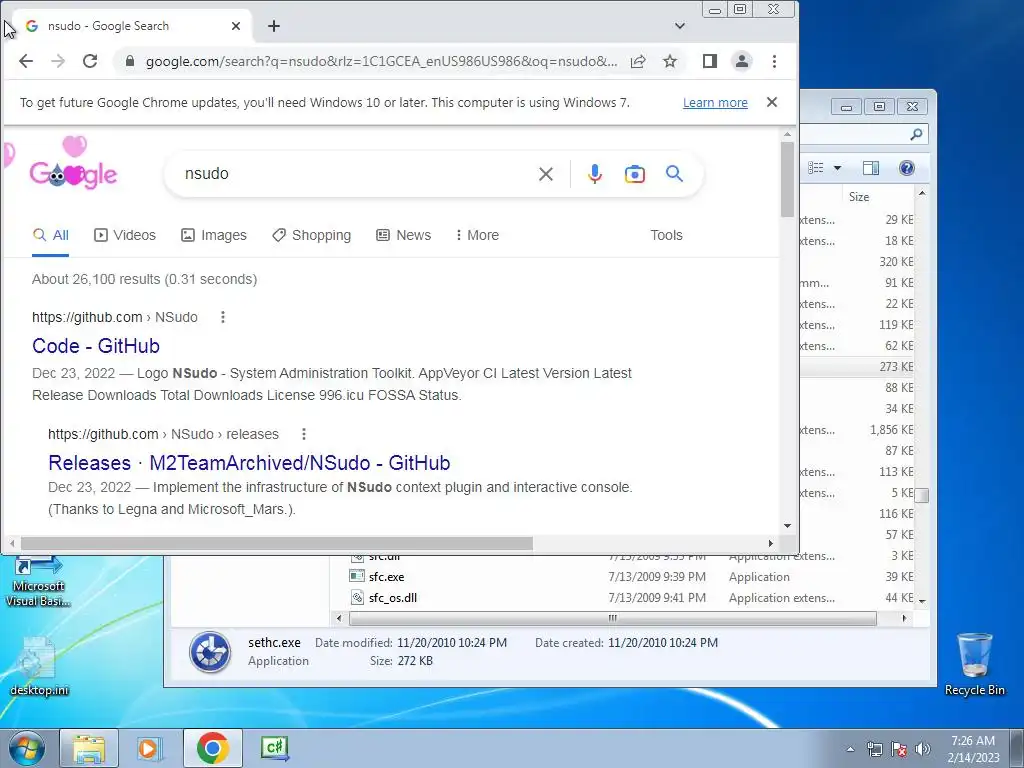1024x768 pixels.
Task: Open Windows Explorer from the taskbar
Action: [89, 748]
